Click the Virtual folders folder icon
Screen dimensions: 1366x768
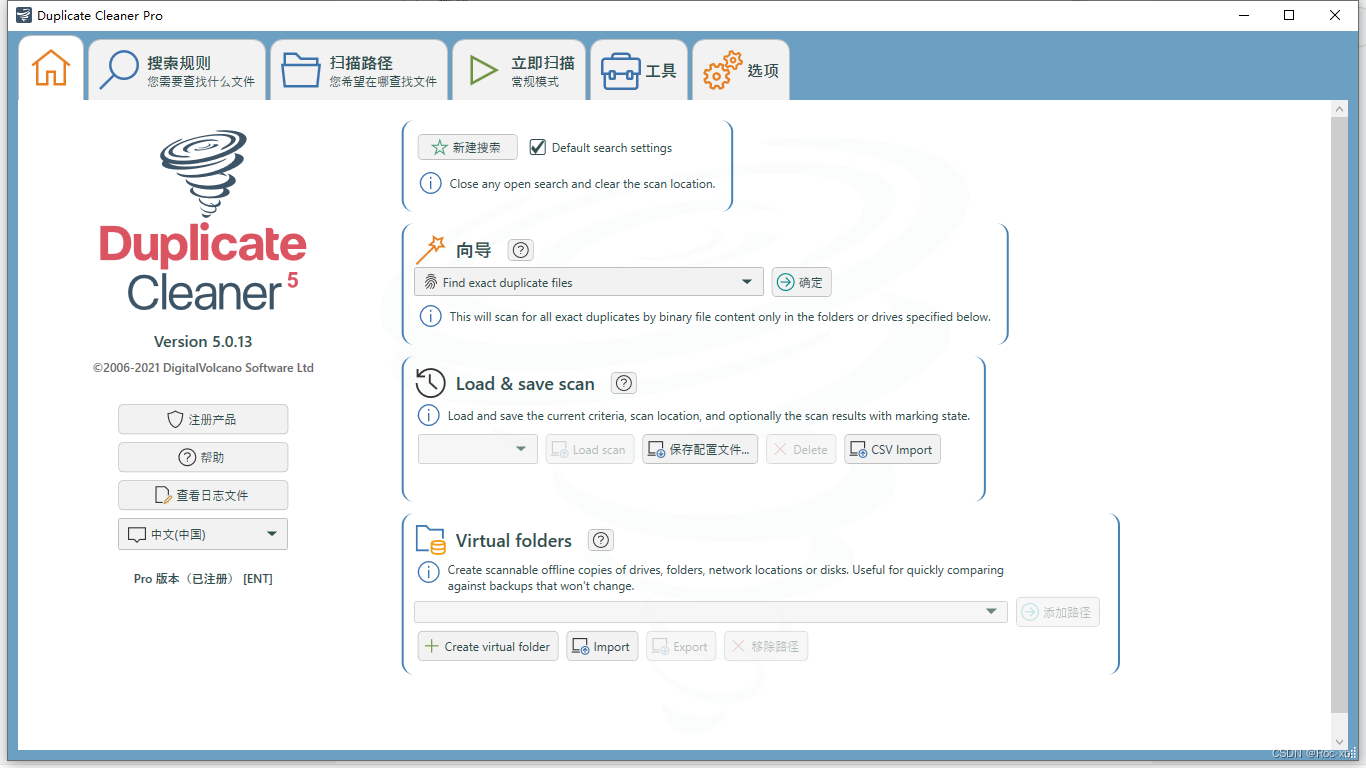[x=430, y=540]
